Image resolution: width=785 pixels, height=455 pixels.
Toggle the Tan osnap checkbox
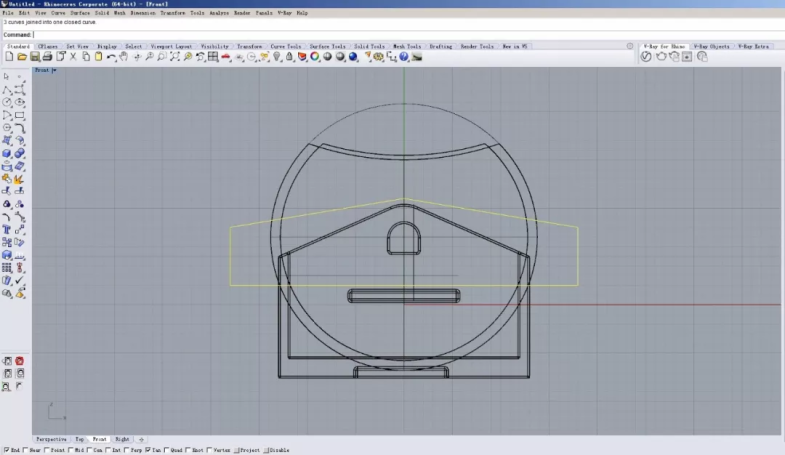point(148,450)
